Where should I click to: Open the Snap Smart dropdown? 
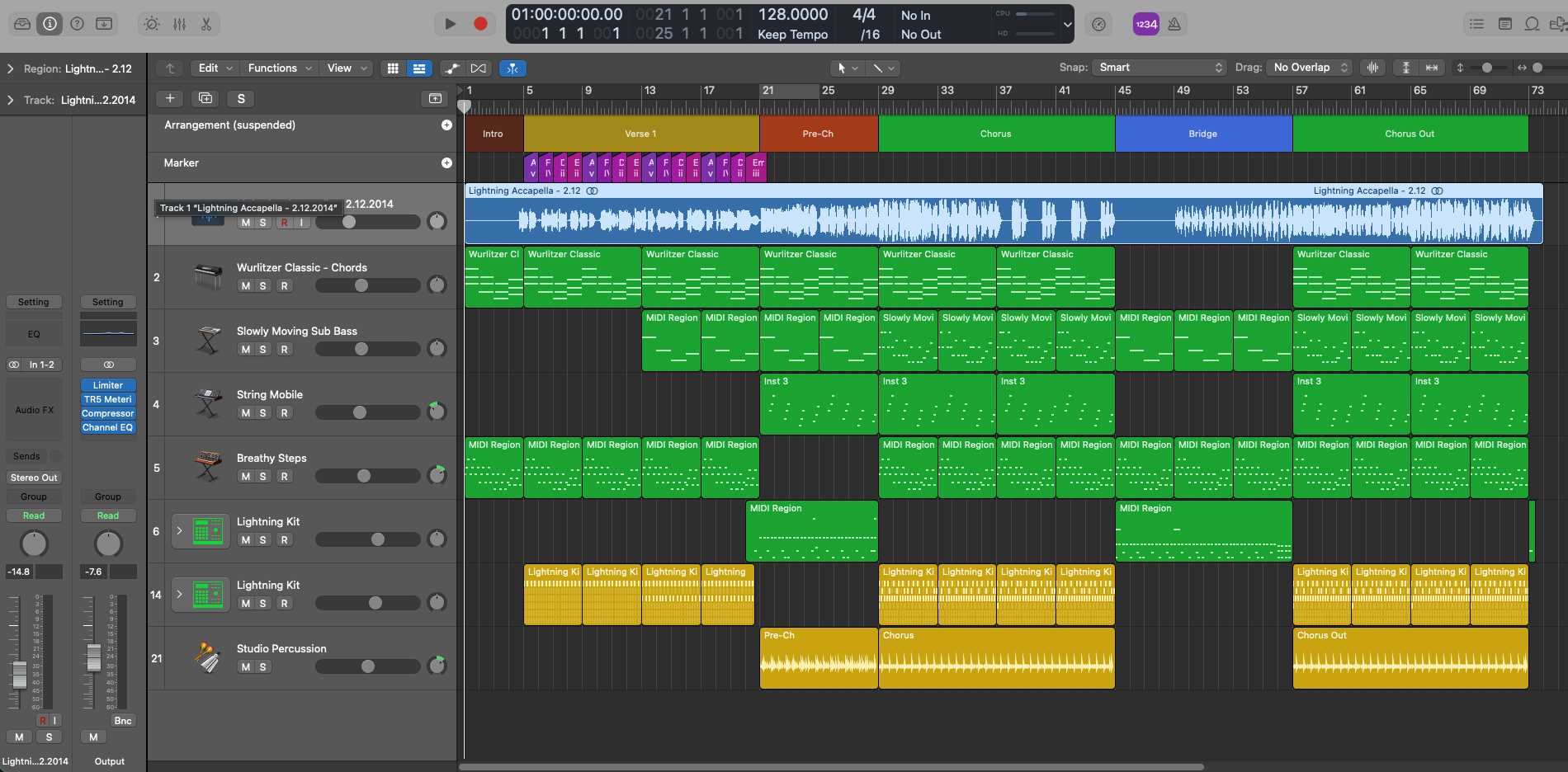[1159, 68]
